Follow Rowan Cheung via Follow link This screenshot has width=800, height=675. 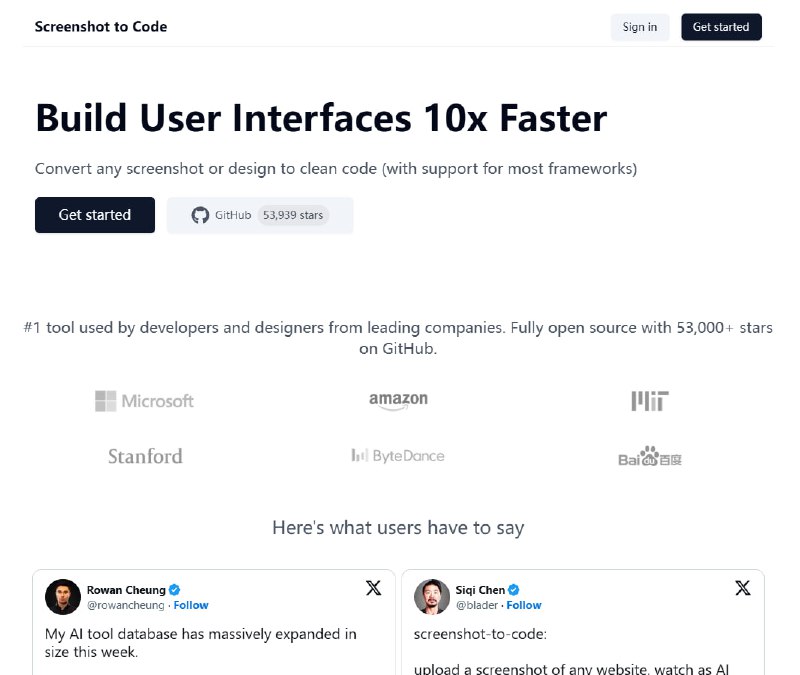(x=191, y=605)
